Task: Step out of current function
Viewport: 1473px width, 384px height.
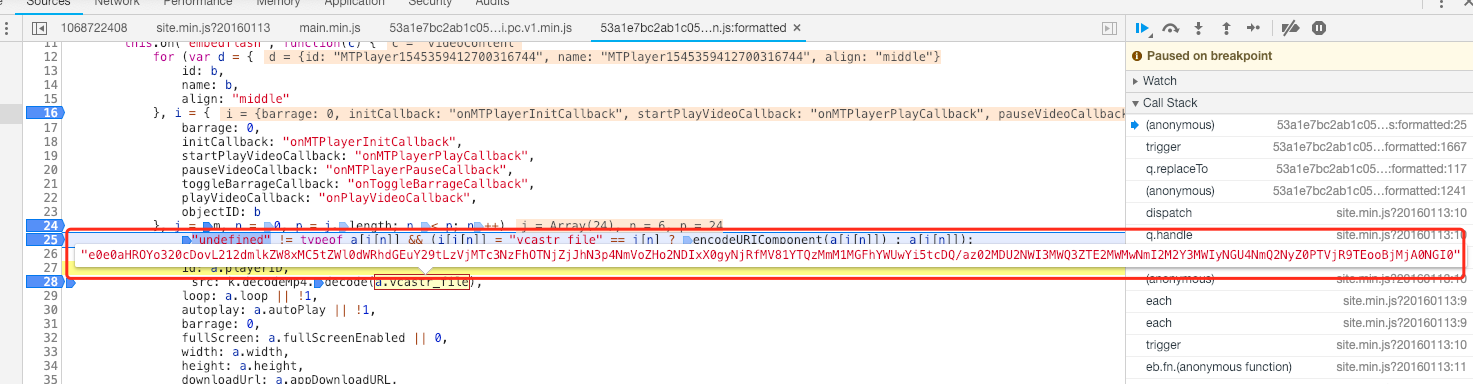Action: pos(1225,29)
